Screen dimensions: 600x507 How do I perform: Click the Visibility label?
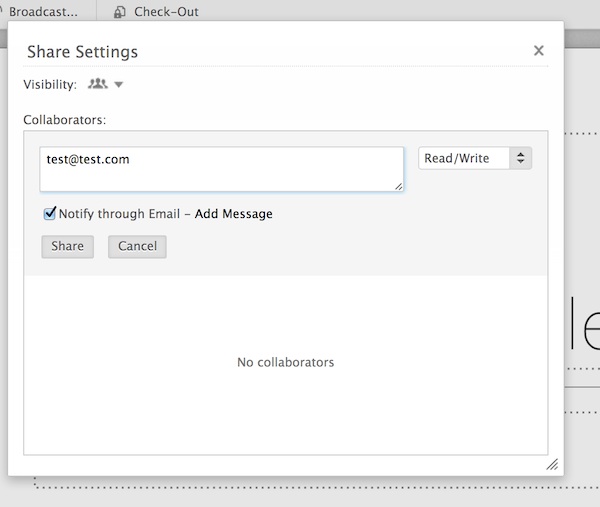tap(50, 84)
